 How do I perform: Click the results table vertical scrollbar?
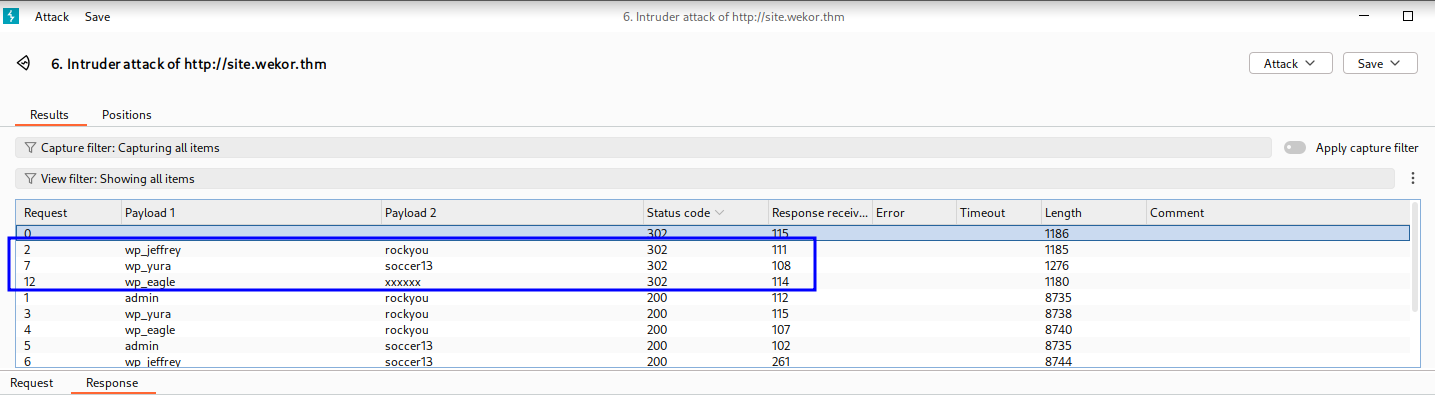point(1413,260)
